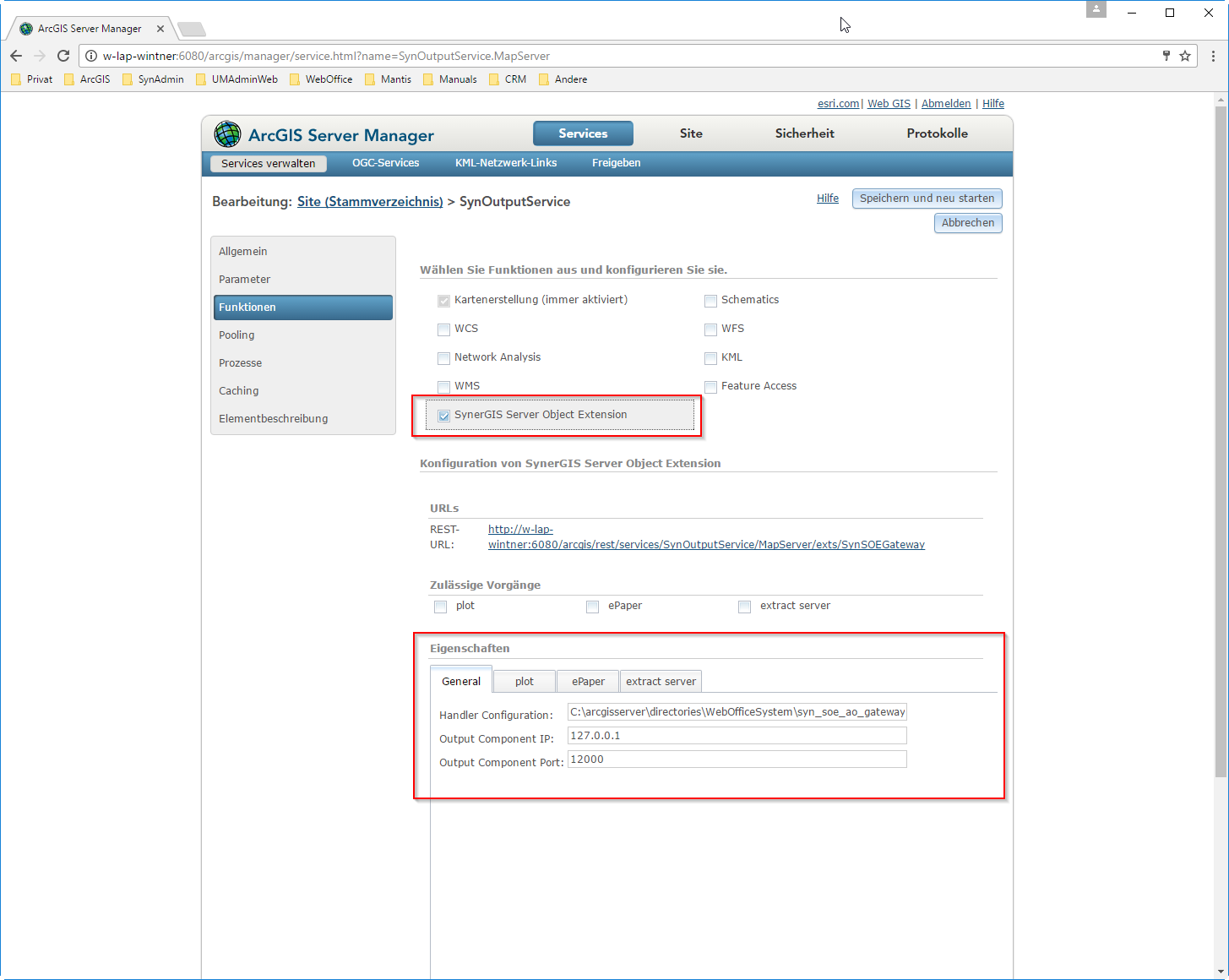Enable the plot operation checkbox
Image resolution: width=1229 pixels, height=980 pixels.
pos(440,607)
